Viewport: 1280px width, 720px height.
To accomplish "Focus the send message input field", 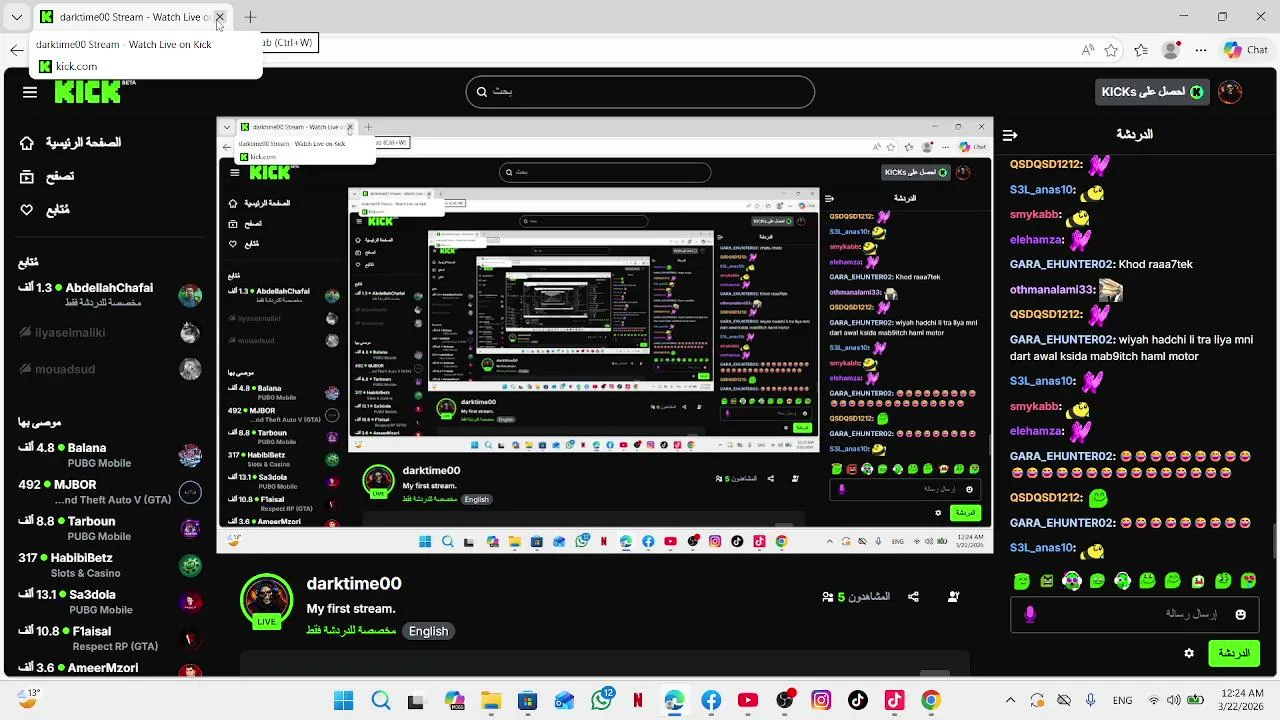I will coord(1135,614).
